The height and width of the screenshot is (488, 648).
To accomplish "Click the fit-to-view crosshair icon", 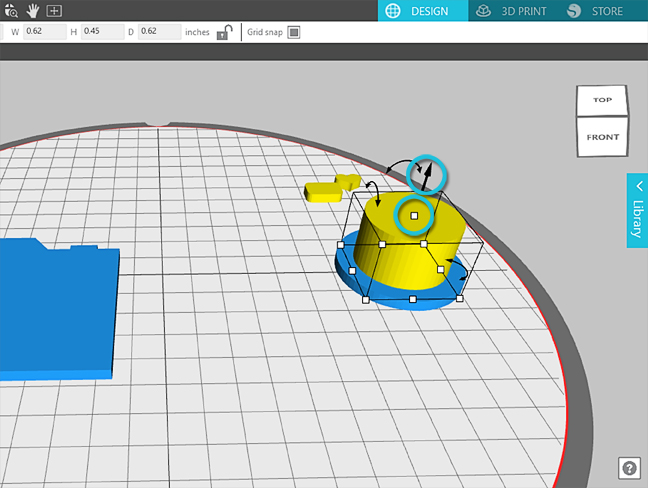I will click(x=54, y=11).
